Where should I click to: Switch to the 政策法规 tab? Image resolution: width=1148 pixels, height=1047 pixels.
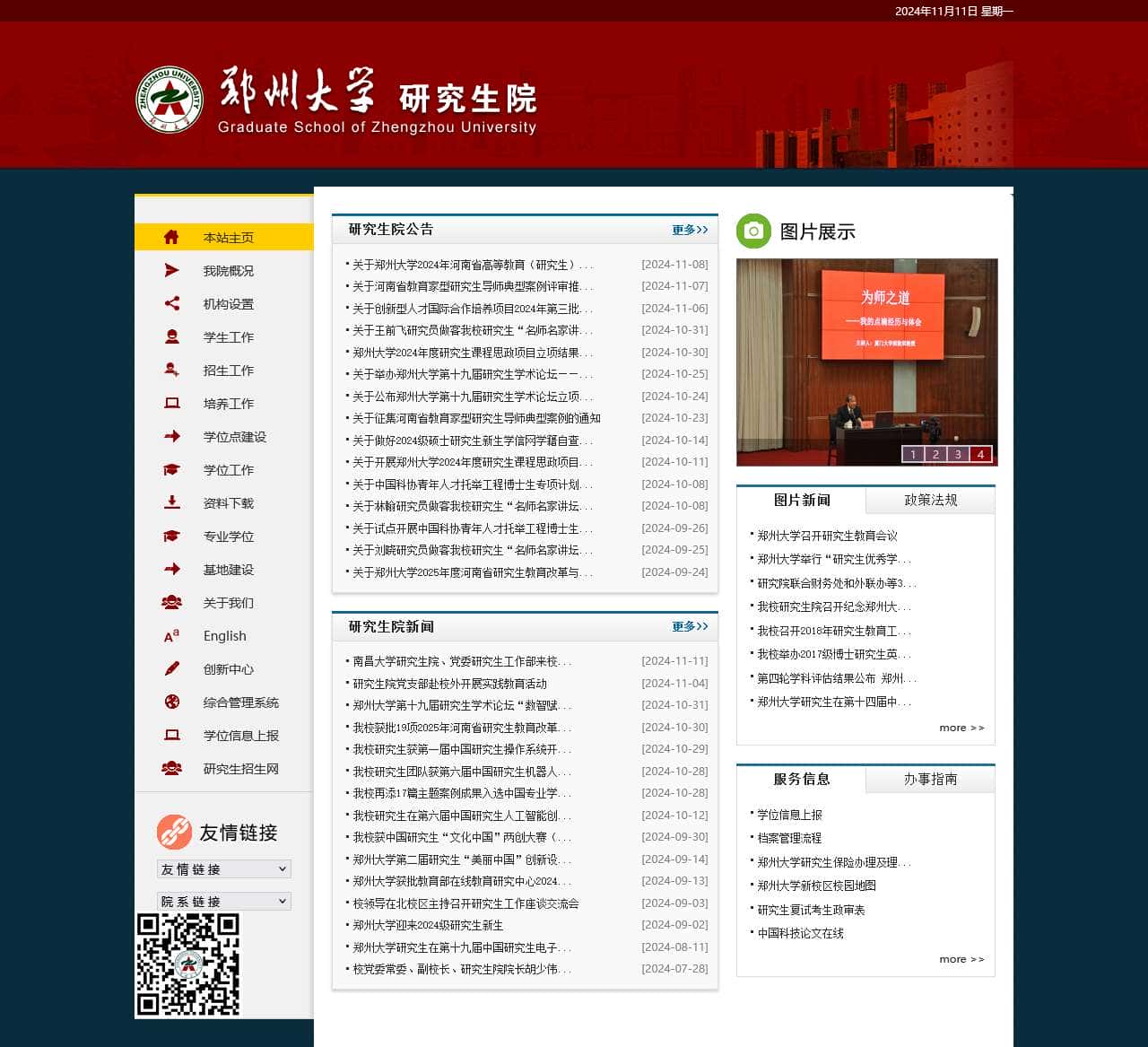[x=931, y=500]
